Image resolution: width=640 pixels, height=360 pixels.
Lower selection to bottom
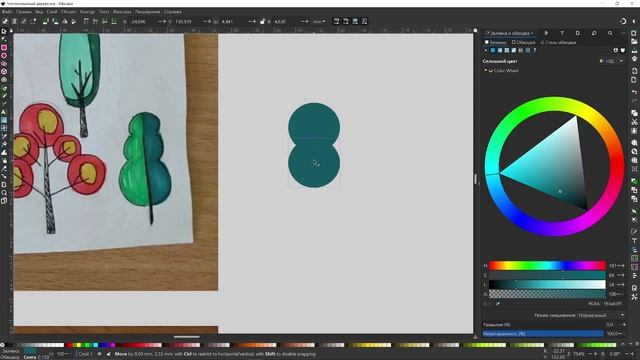[114, 21]
